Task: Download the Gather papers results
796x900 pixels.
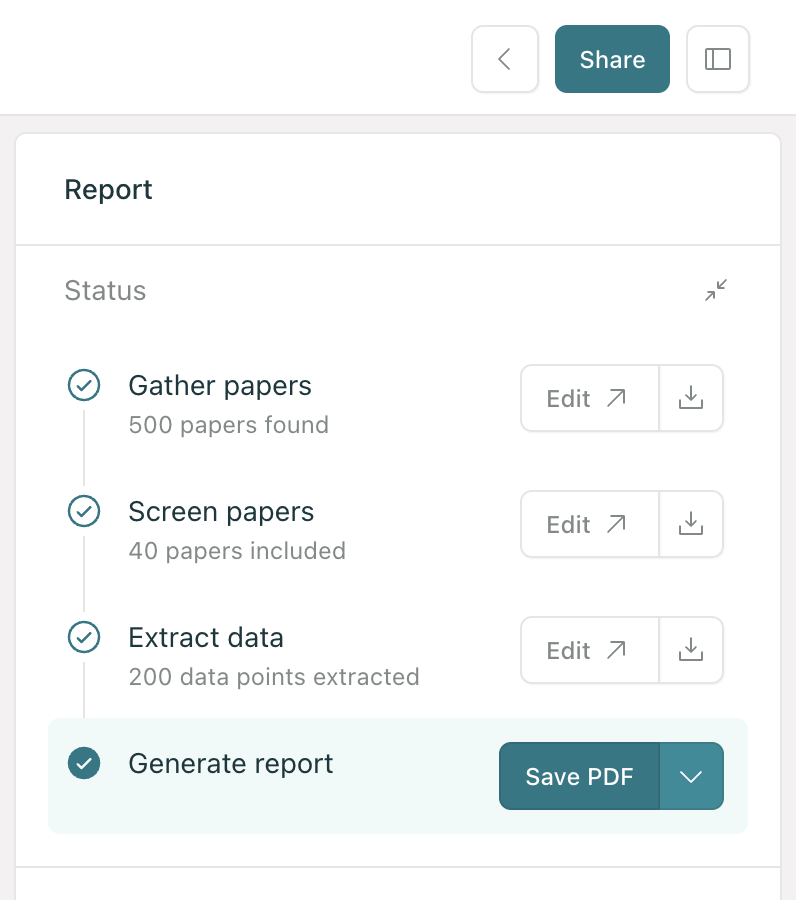Action: pyautogui.click(x=691, y=398)
